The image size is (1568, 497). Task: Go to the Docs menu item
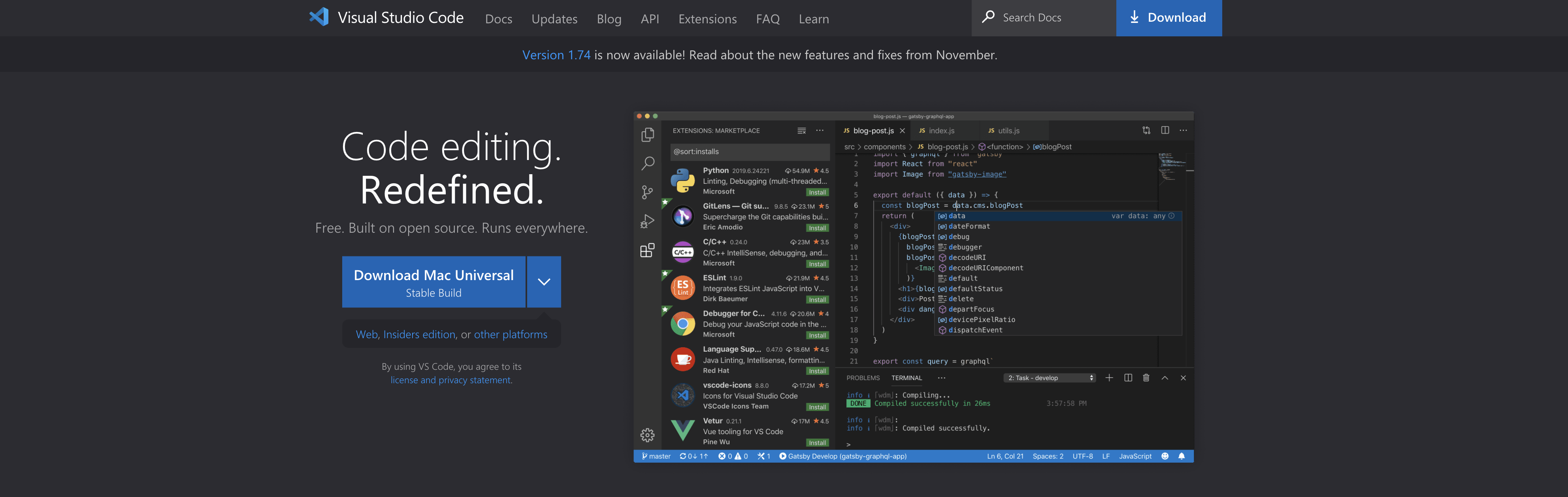(x=499, y=19)
